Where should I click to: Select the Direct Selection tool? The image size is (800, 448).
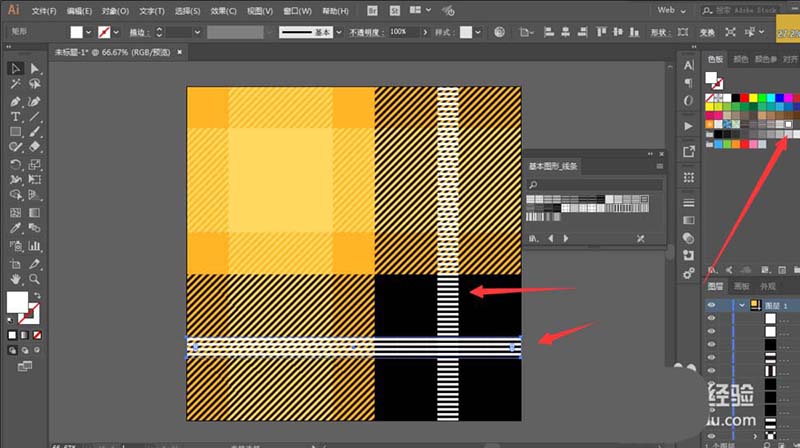coord(36,69)
